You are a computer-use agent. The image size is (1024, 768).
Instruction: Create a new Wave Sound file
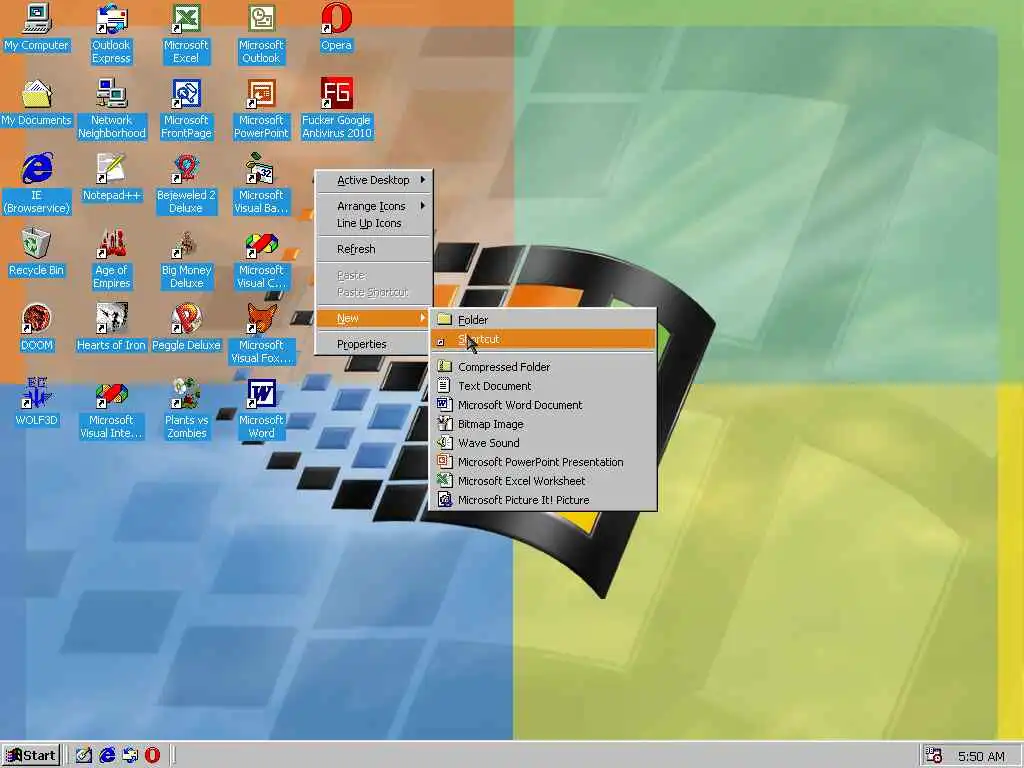543,443
